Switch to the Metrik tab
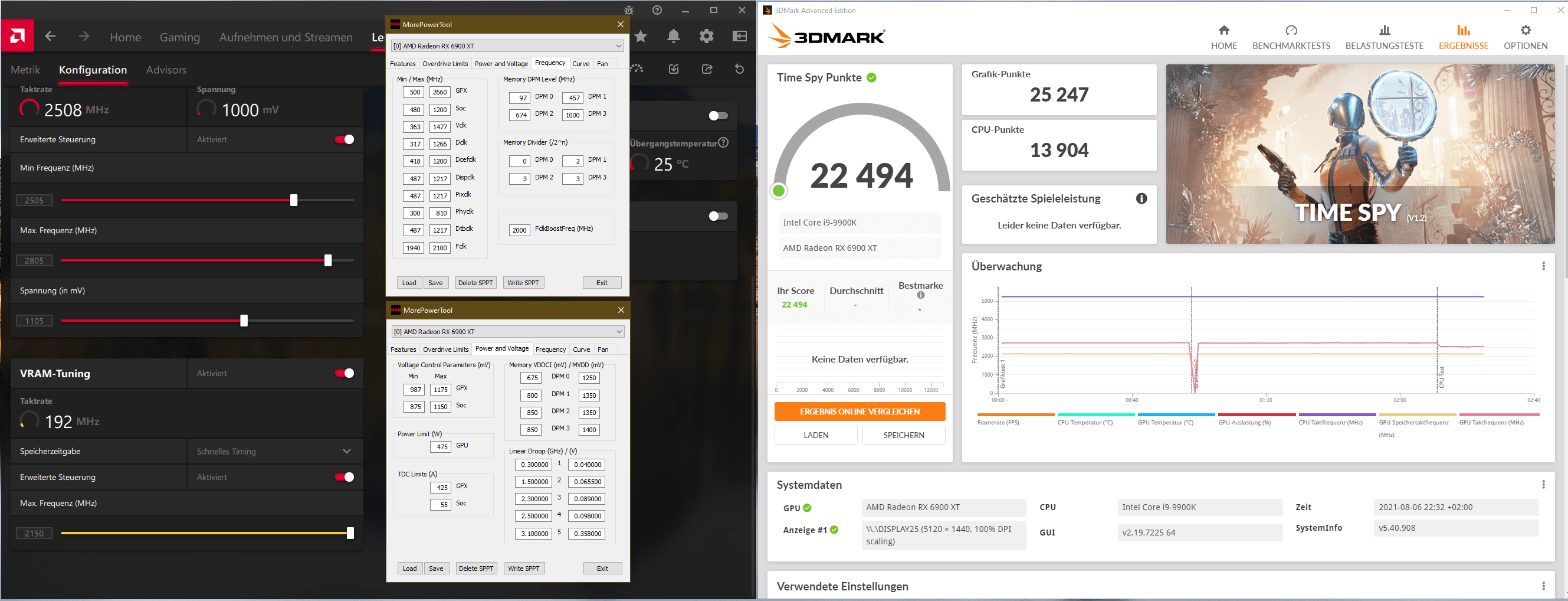This screenshot has height=601, width=1568. tap(25, 70)
